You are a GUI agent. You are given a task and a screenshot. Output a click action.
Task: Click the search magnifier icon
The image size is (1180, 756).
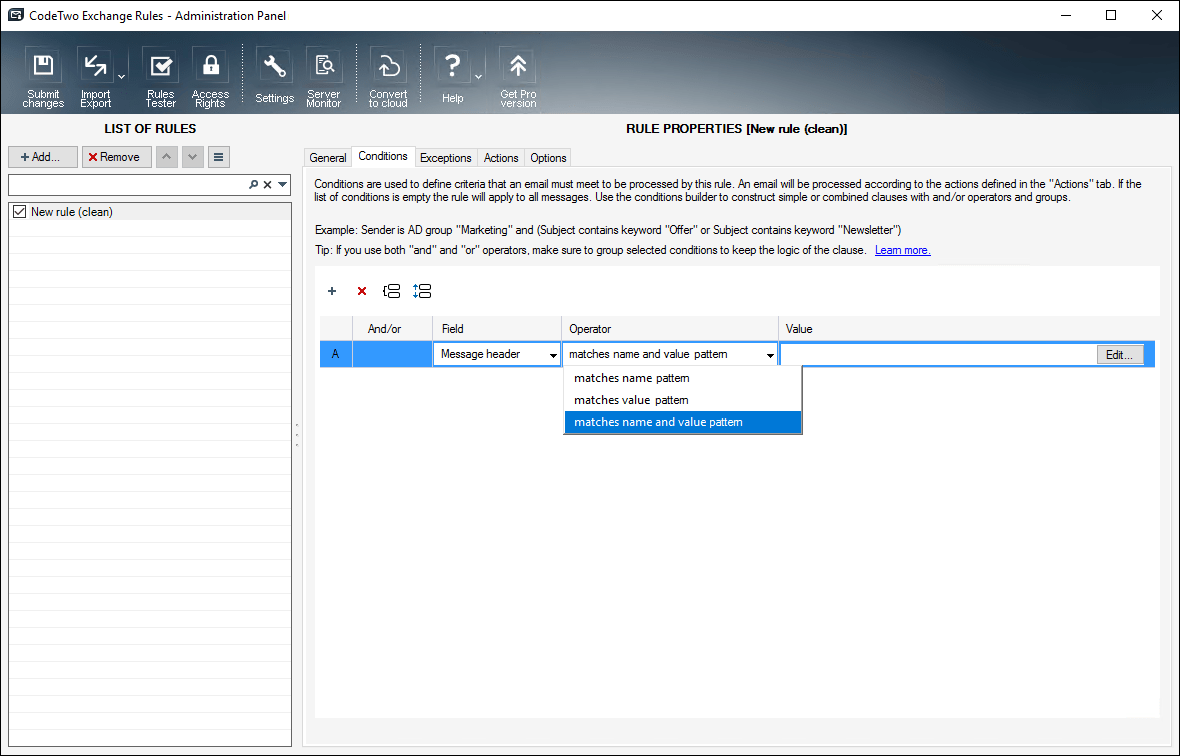pyautogui.click(x=254, y=184)
